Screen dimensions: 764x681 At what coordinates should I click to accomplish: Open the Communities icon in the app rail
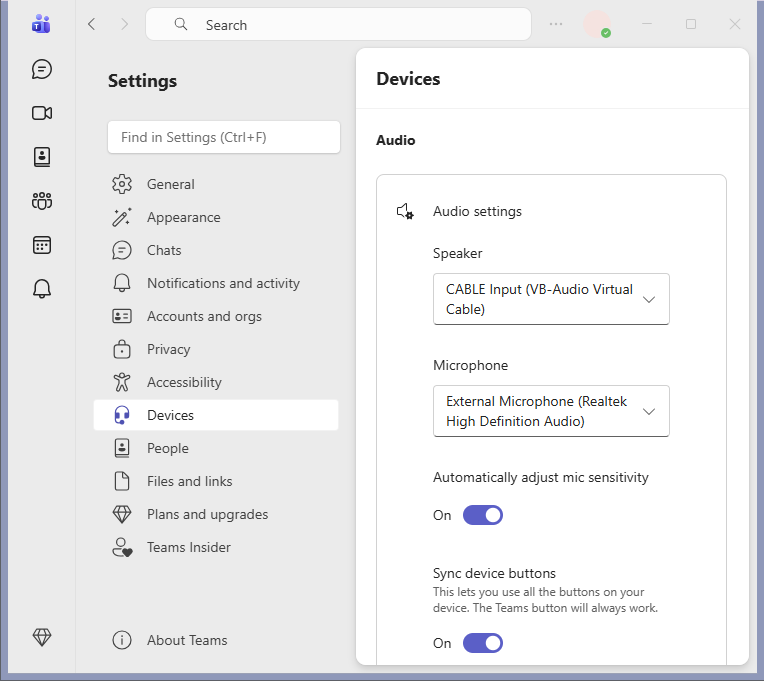pyautogui.click(x=42, y=201)
